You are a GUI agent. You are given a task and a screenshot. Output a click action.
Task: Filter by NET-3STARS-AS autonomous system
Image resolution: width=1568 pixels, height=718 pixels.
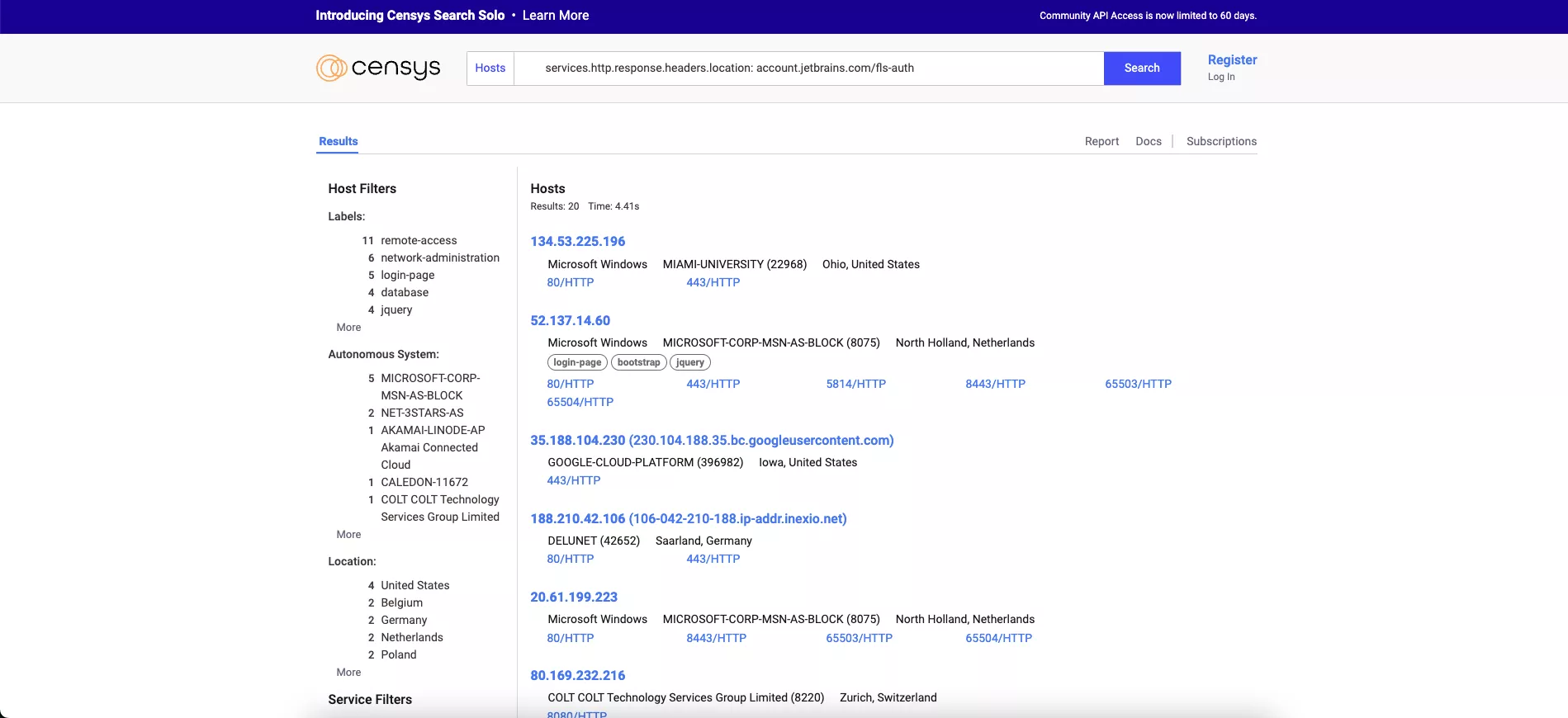coord(421,413)
